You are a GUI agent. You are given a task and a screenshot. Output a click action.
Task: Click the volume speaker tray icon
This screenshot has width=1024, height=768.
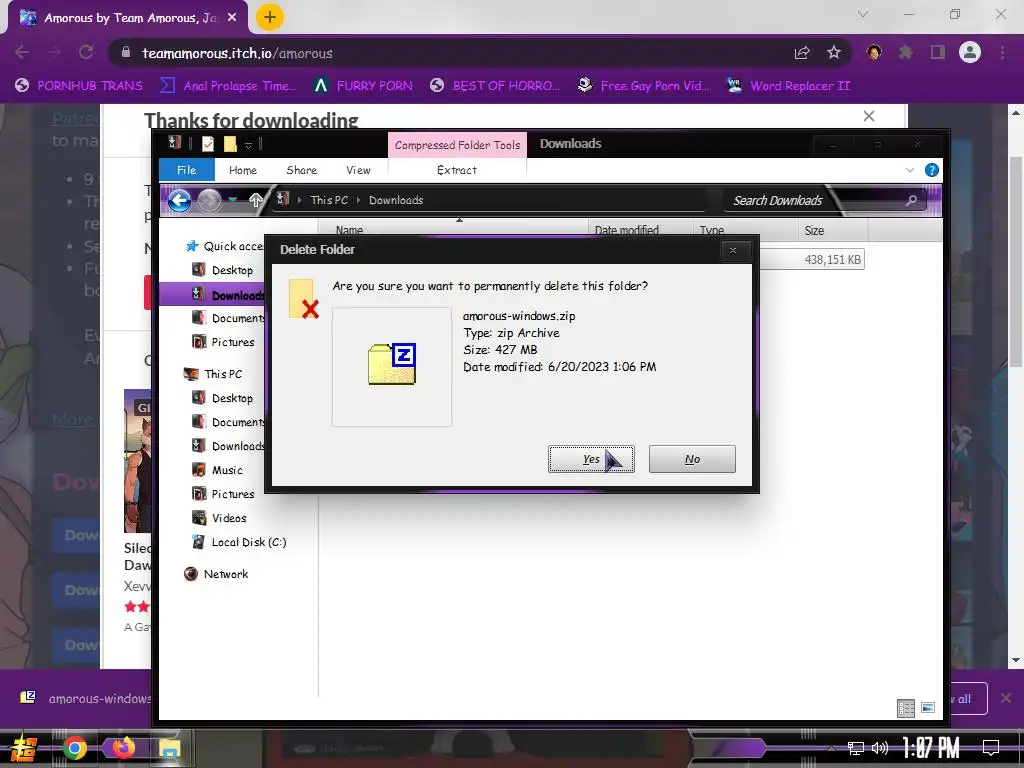[x=880, y=748]
